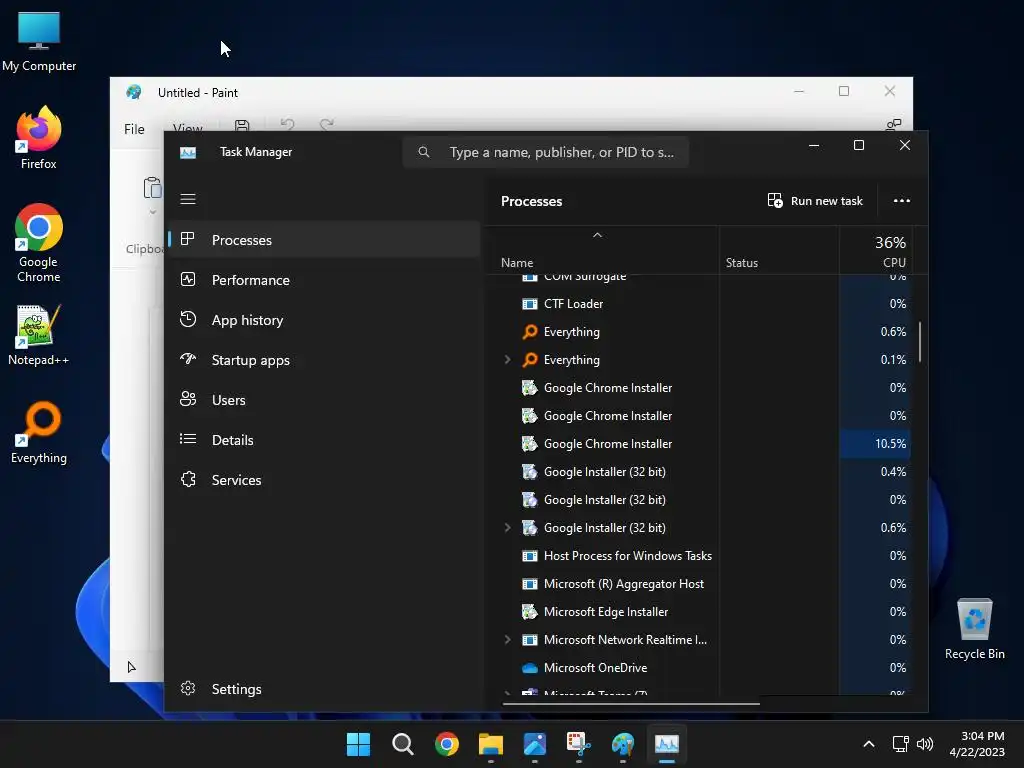Open Snipping Tool from the taskbar

click(579, 744)
